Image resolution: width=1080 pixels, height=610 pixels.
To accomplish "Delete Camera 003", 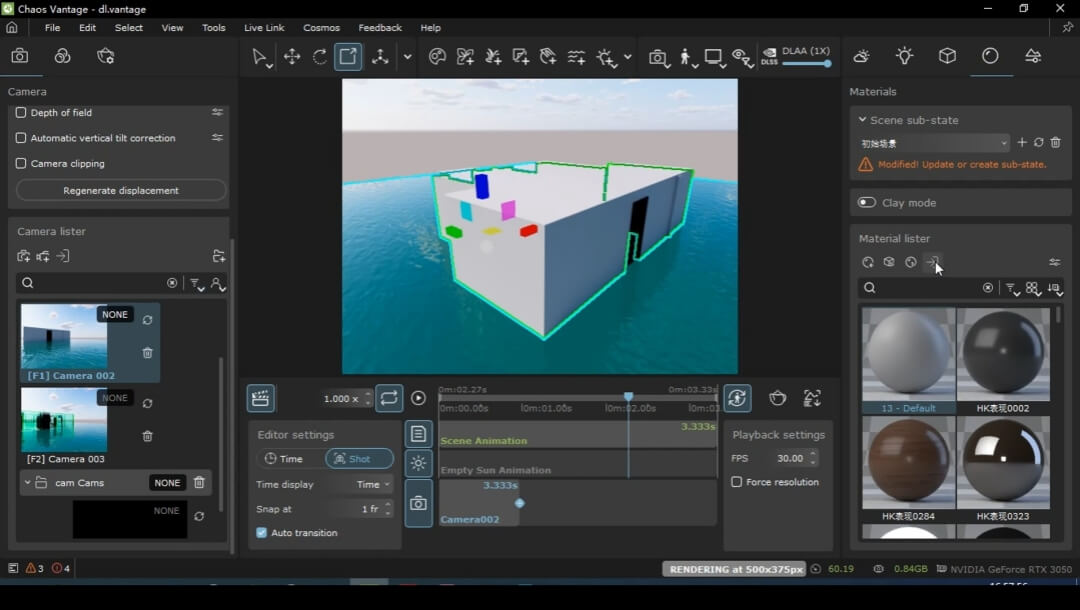I will click(x=147, y=436).
